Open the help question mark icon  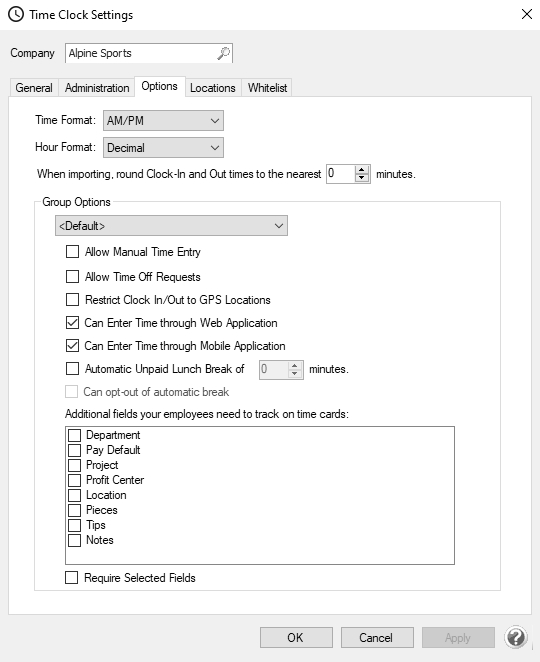coord(516,637)
